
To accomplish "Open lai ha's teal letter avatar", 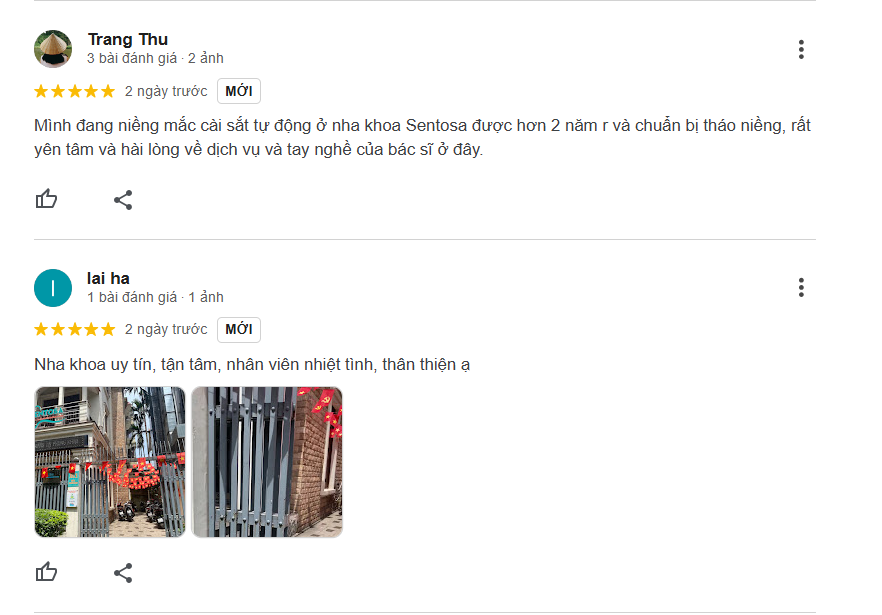I will (53, 288).
